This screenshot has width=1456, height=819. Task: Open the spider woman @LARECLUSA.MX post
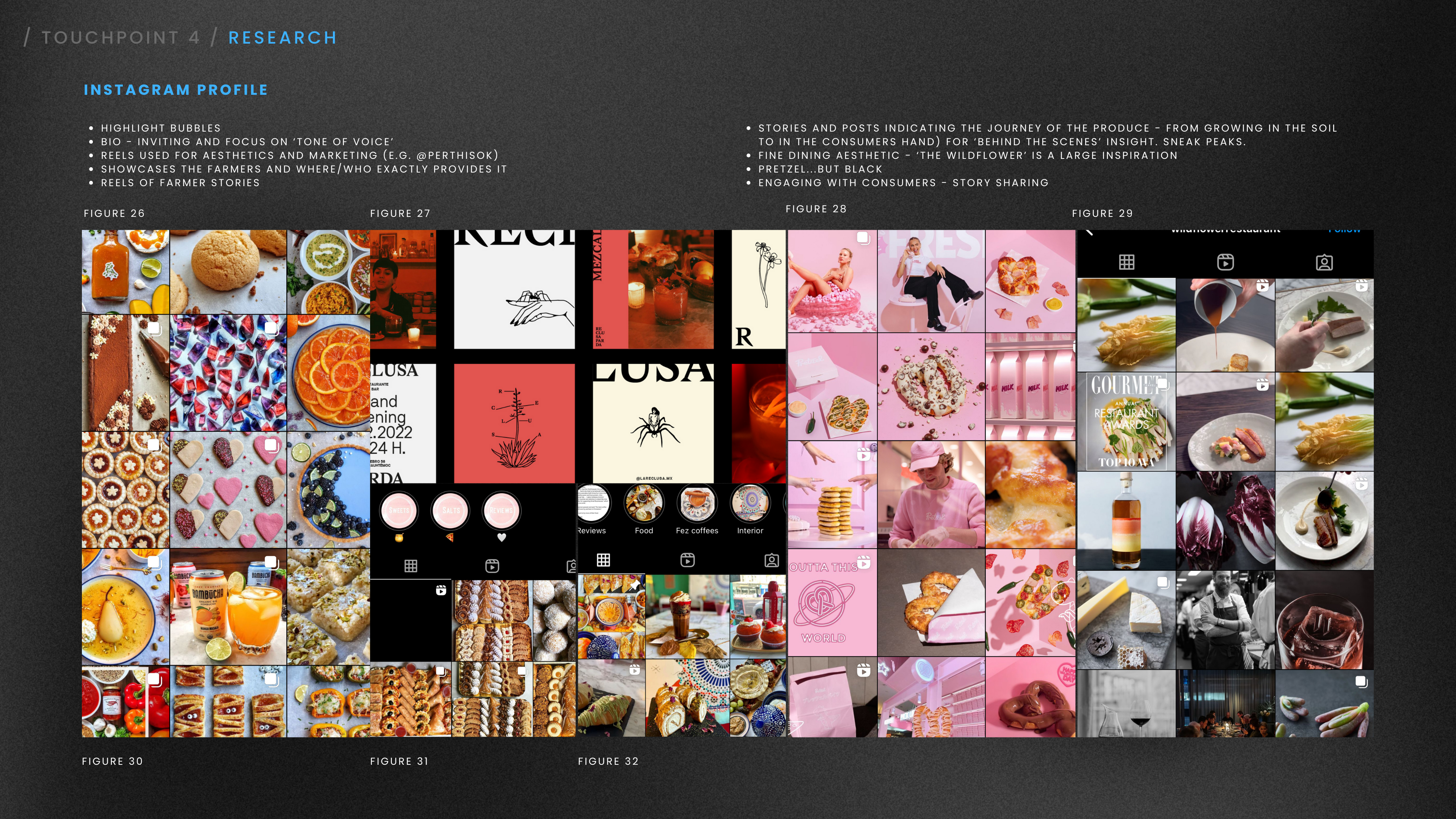point(653,423)
